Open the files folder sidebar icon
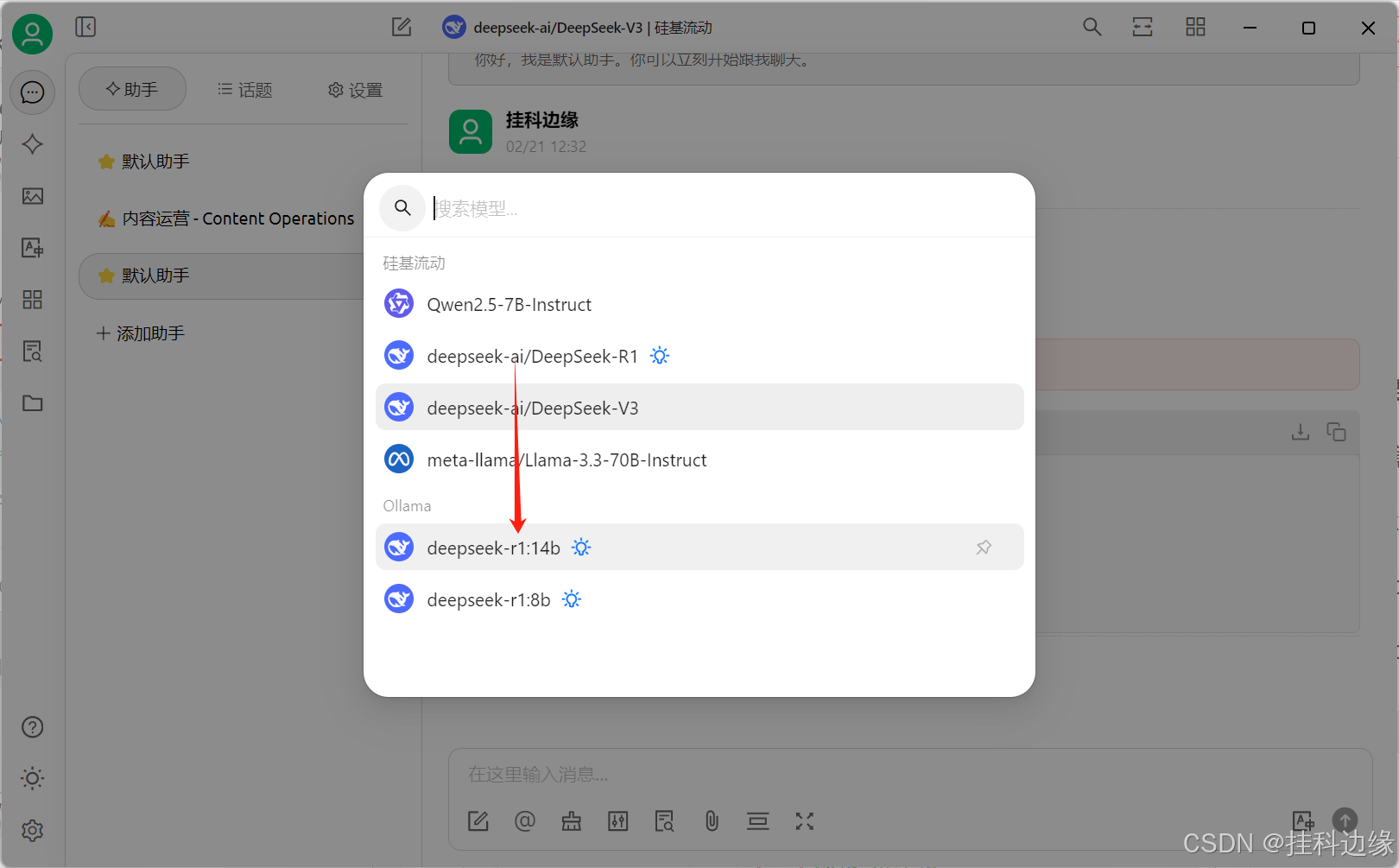This screenshot has width=1399, height=868. tap(33, 403)
